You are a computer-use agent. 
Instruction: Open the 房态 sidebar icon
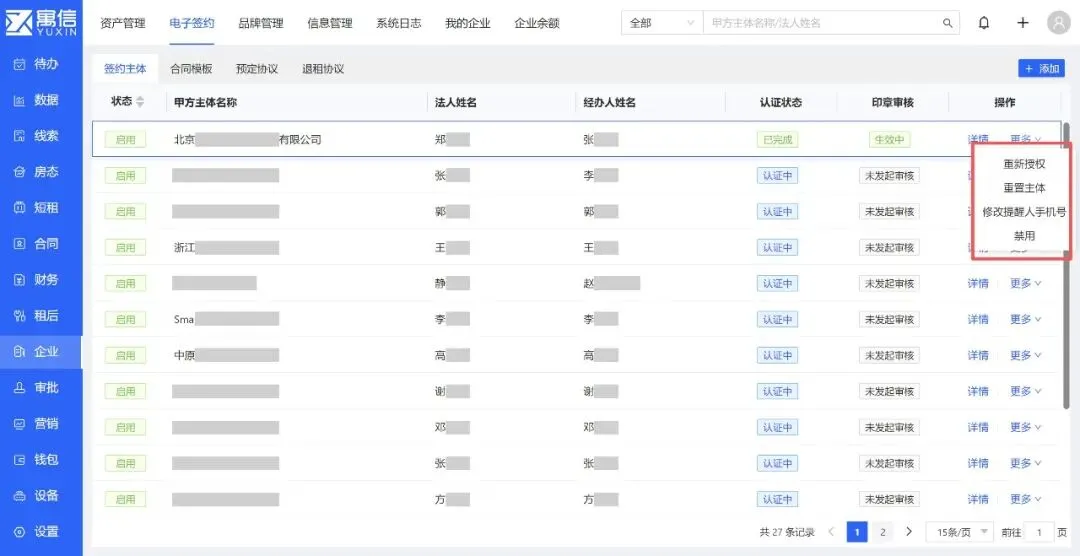[20, 172]
